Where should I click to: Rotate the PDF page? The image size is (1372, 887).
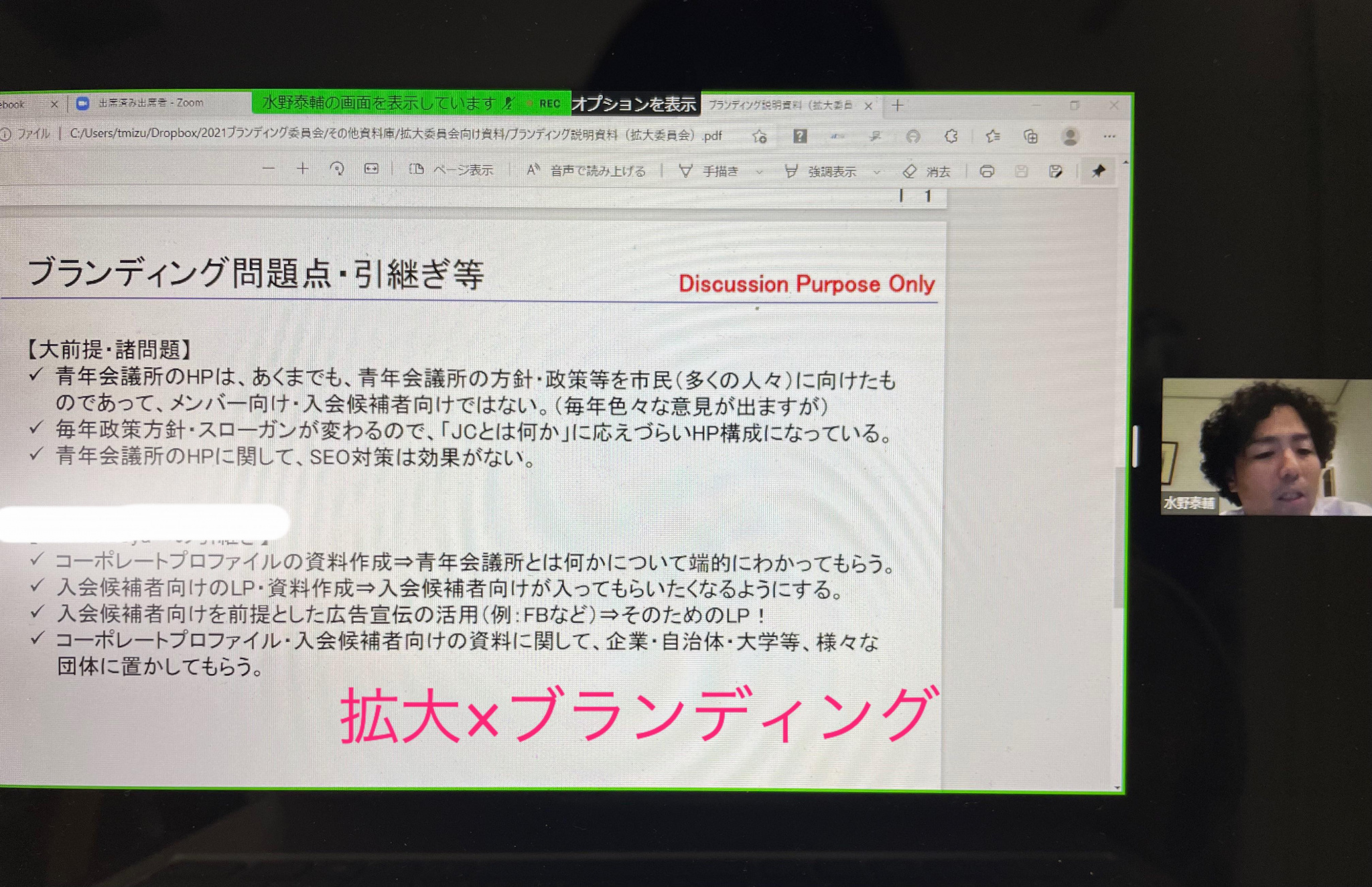coord(337,169)
